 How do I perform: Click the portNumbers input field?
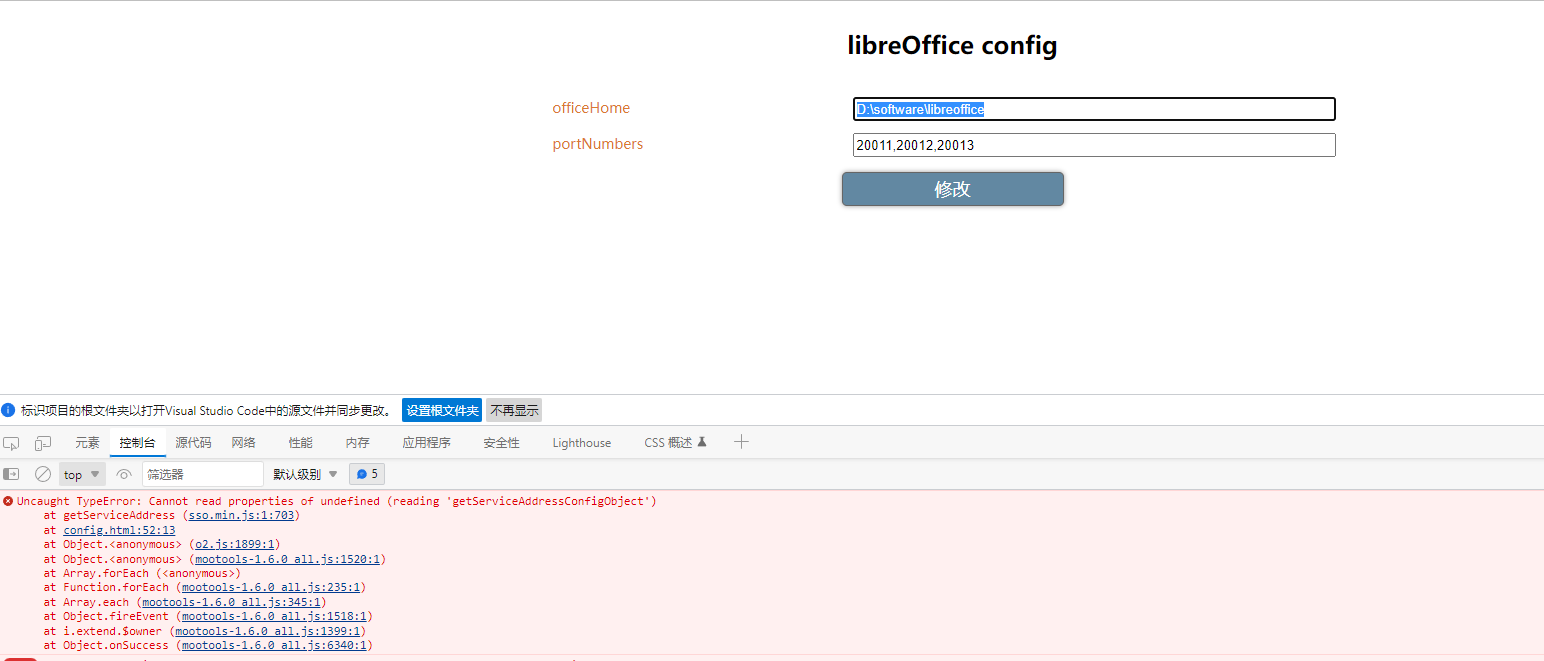pos(1094,145)
